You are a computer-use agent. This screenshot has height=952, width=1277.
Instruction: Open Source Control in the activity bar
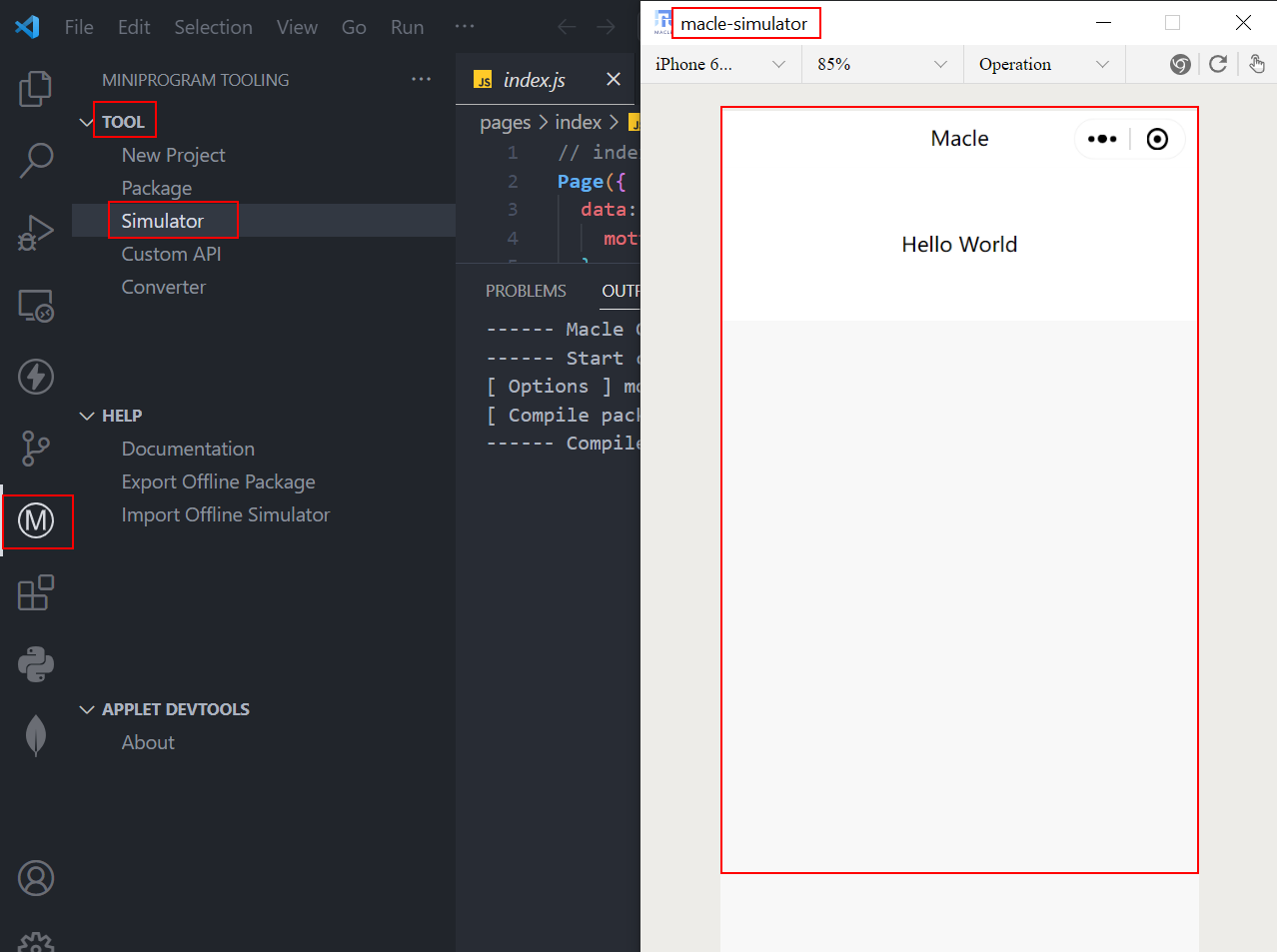(36, 449)
